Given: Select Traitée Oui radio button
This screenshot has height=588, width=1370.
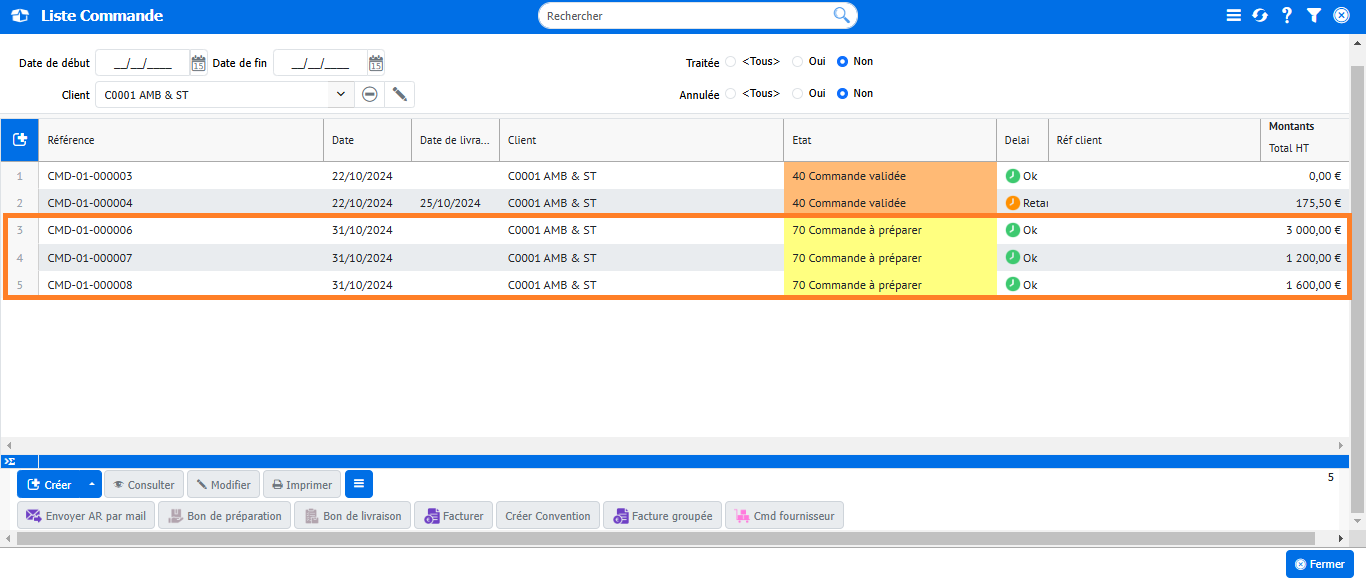Looking at the screenshot, I should coord(798,62).
